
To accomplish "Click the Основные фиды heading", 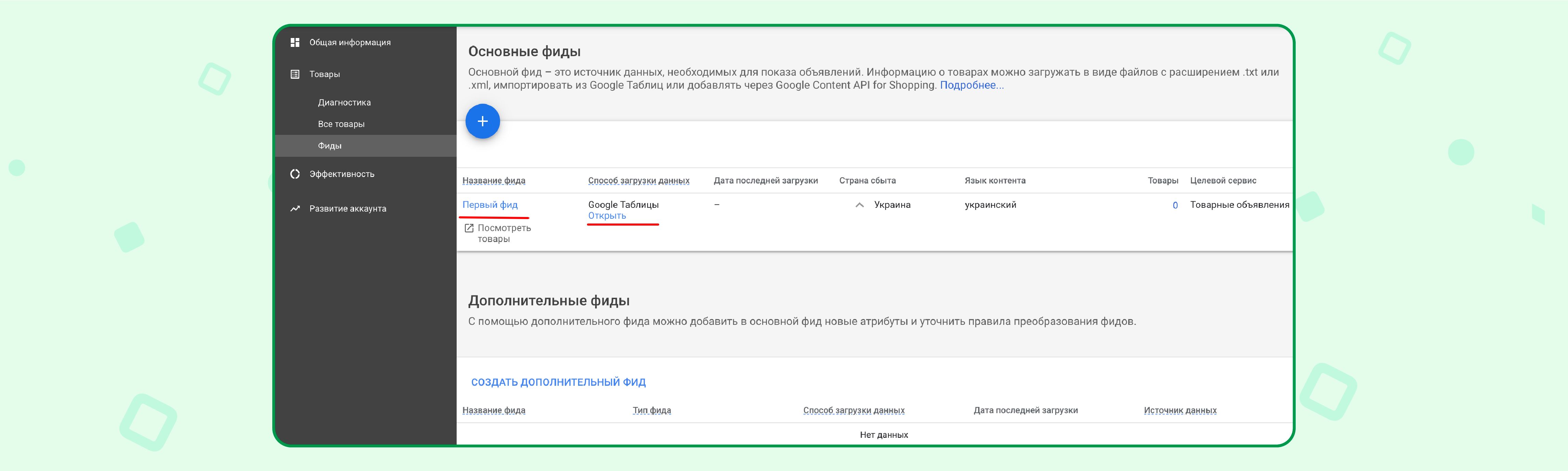I will [524, 51].
